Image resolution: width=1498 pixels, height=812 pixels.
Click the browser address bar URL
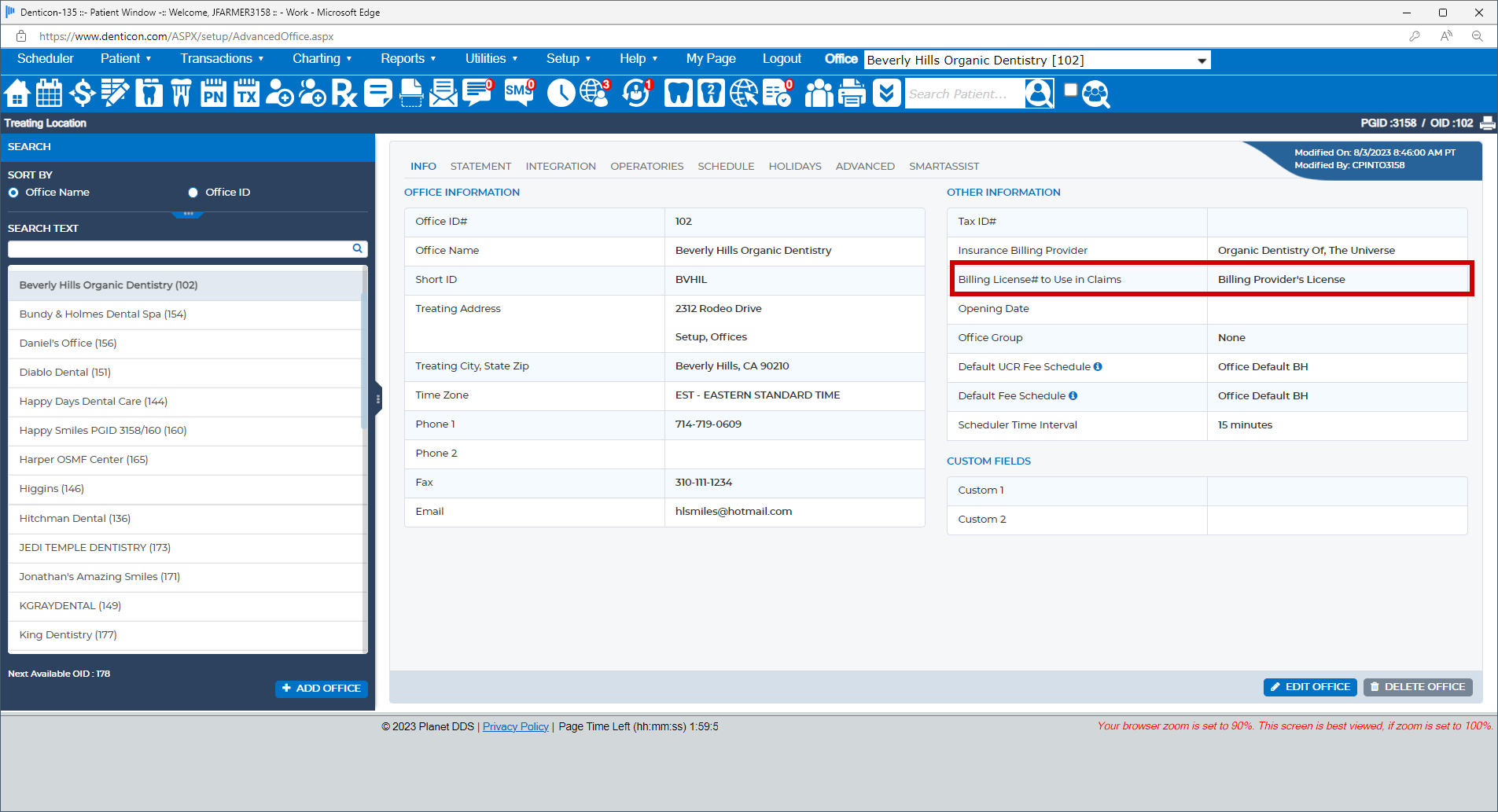(x=186, y=36)
